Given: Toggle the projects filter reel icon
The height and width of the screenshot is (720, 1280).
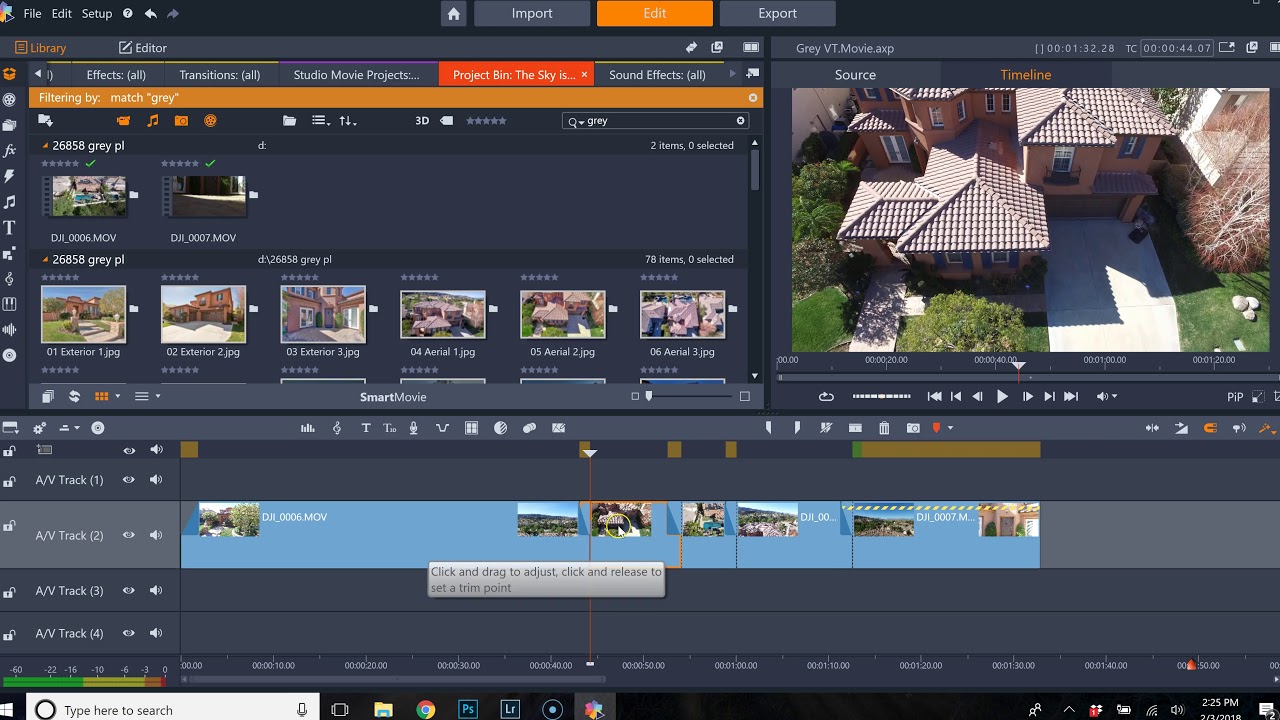Looking at the screenshot, I should click(x=210, y=121).
